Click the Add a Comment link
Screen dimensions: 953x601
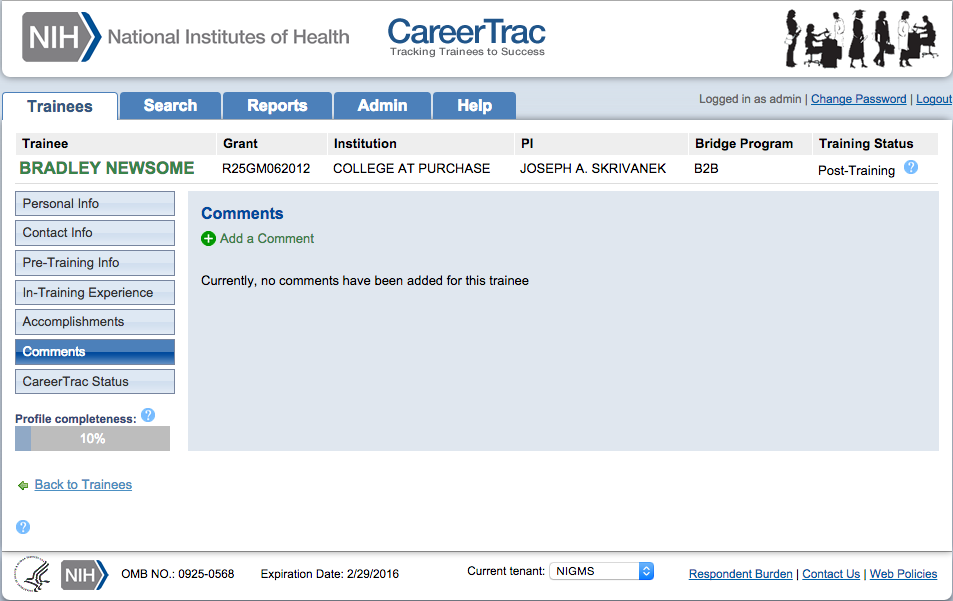pyautogui.click(x=267, y=239)
